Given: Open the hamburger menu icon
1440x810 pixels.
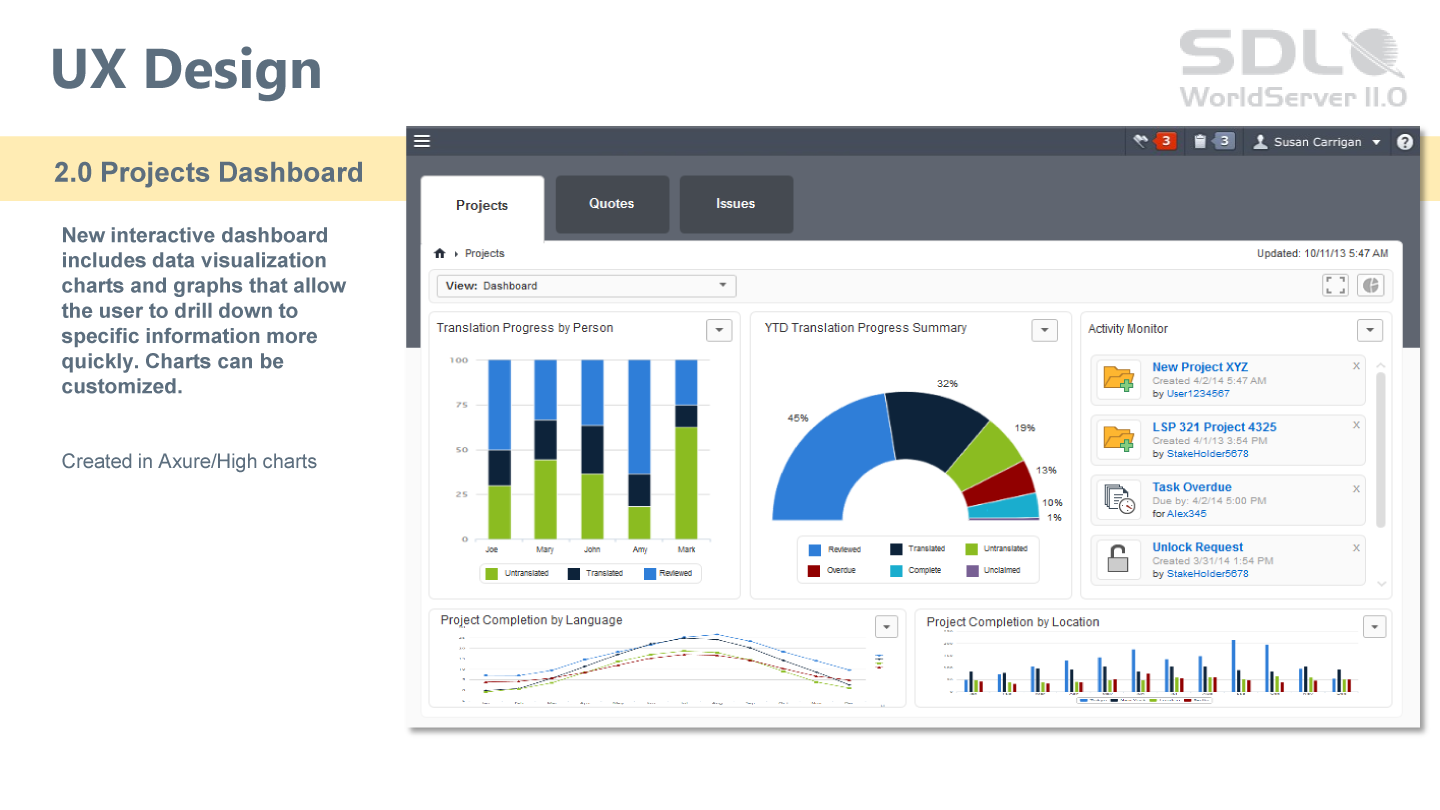Looking at the screenshot, I should [422, 141].
